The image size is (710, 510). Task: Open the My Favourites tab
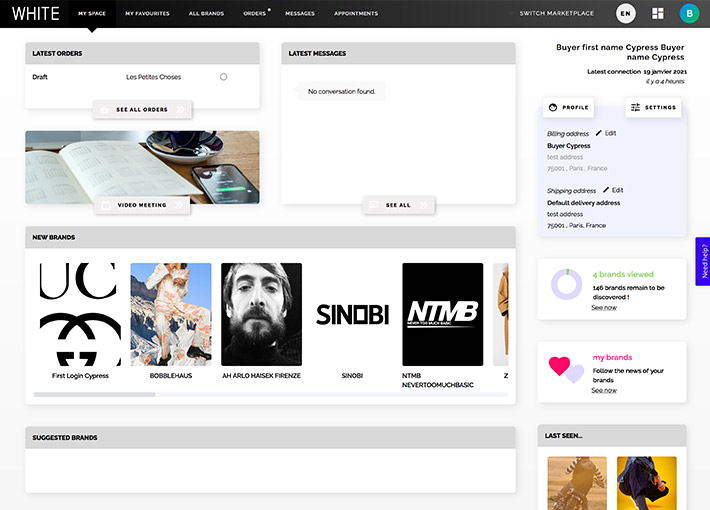click(147, 14)
